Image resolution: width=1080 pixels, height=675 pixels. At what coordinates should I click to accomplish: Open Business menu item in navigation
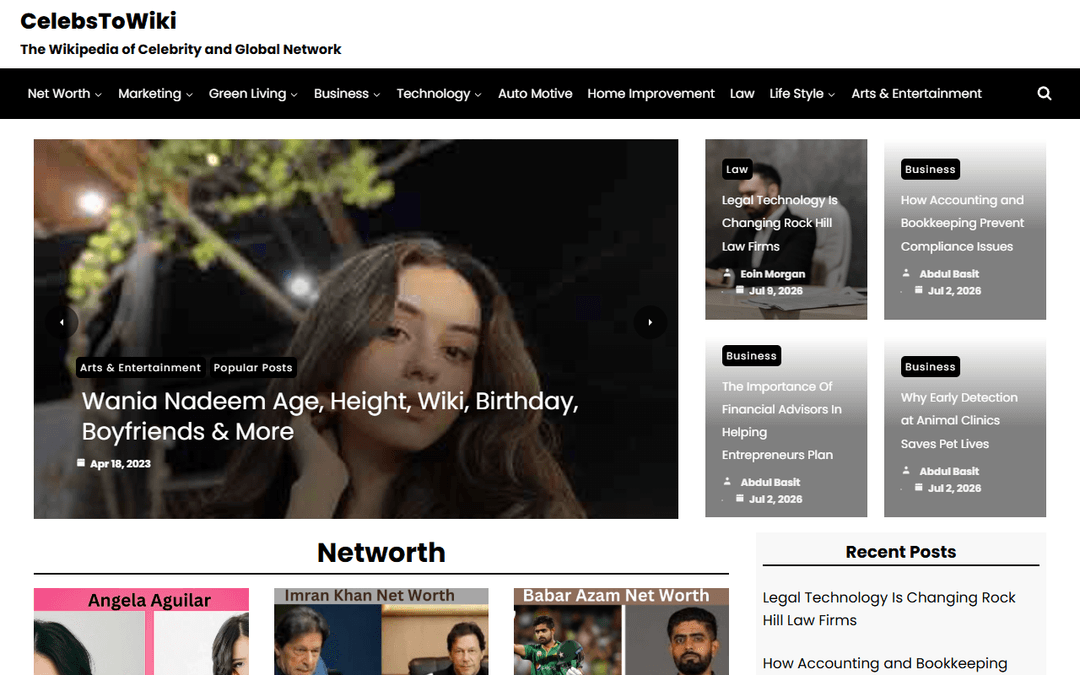[x=341, y=93]
